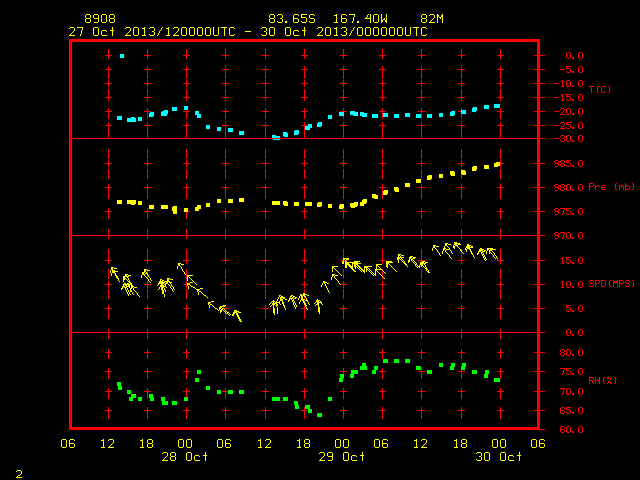Screen dimensions: 640x480
Task: Click the 82M elevation text
Action: coord(432,19)
